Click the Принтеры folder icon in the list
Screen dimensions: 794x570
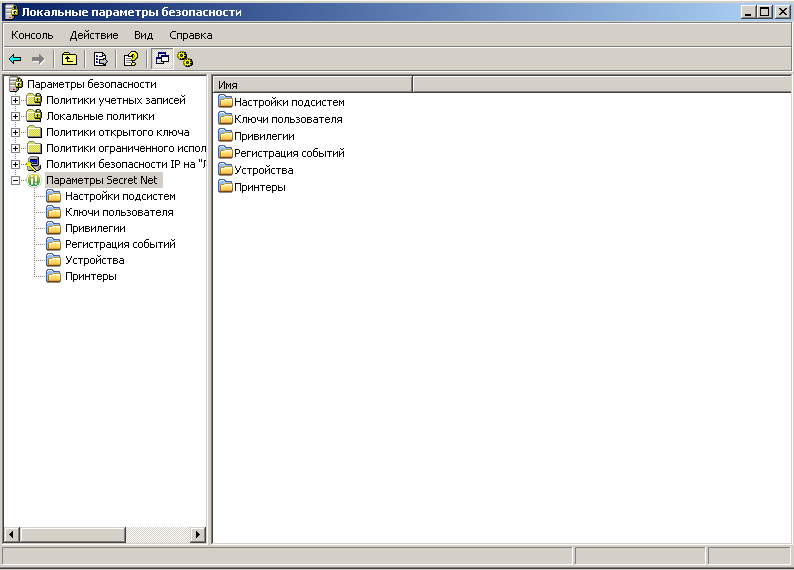pyautogui.click(x=225, y=187)
